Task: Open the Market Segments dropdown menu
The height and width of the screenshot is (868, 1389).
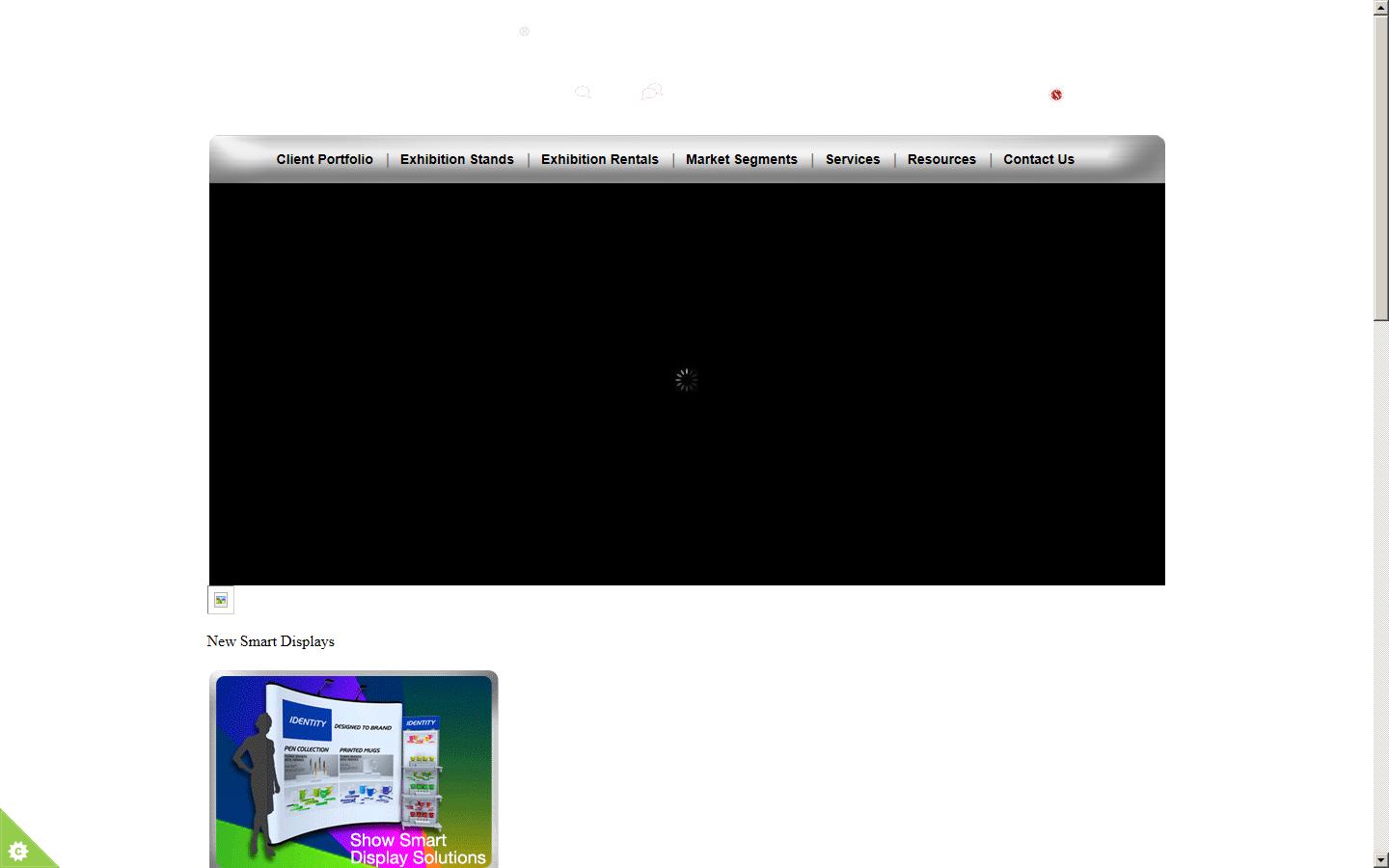Action: click(x=741, y=159)
